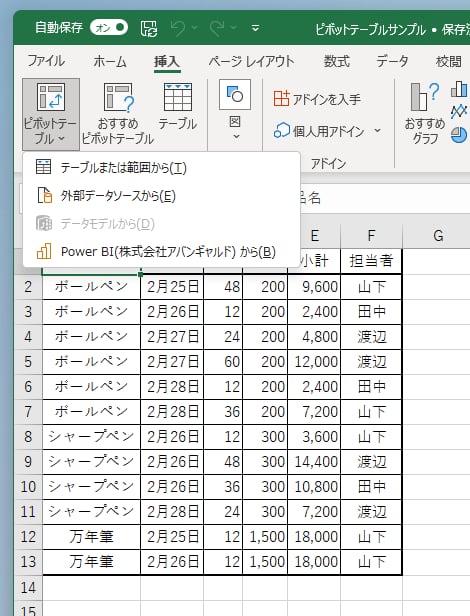
Task: Click the 外部データソース document icon
Action: [x=44, y=195]
